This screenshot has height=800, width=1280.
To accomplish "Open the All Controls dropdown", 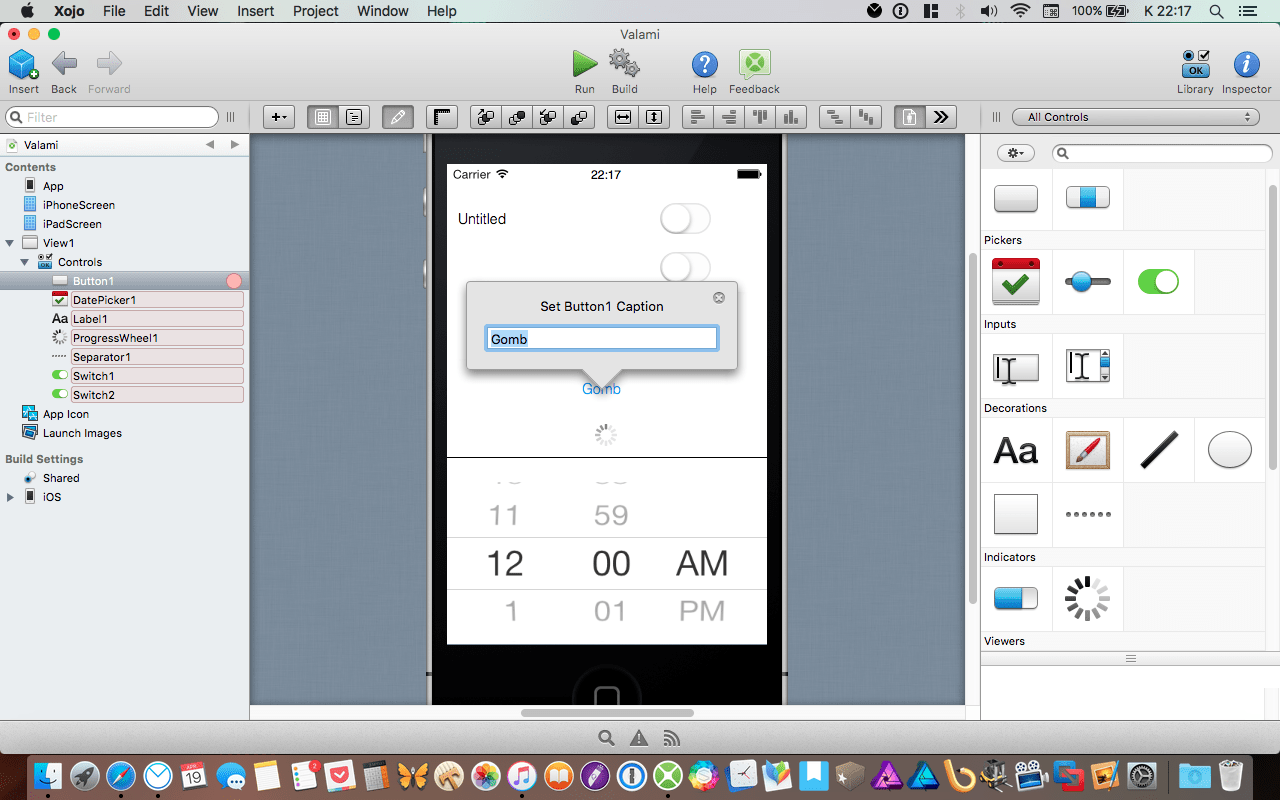I will click(1135, 117).
